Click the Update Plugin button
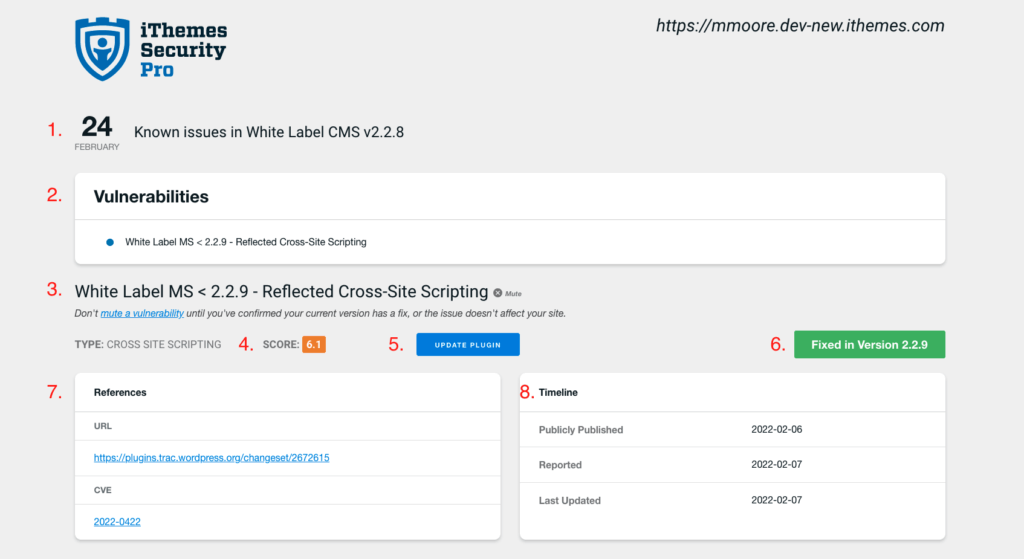1024x559 pixels. tap(468, 345)
